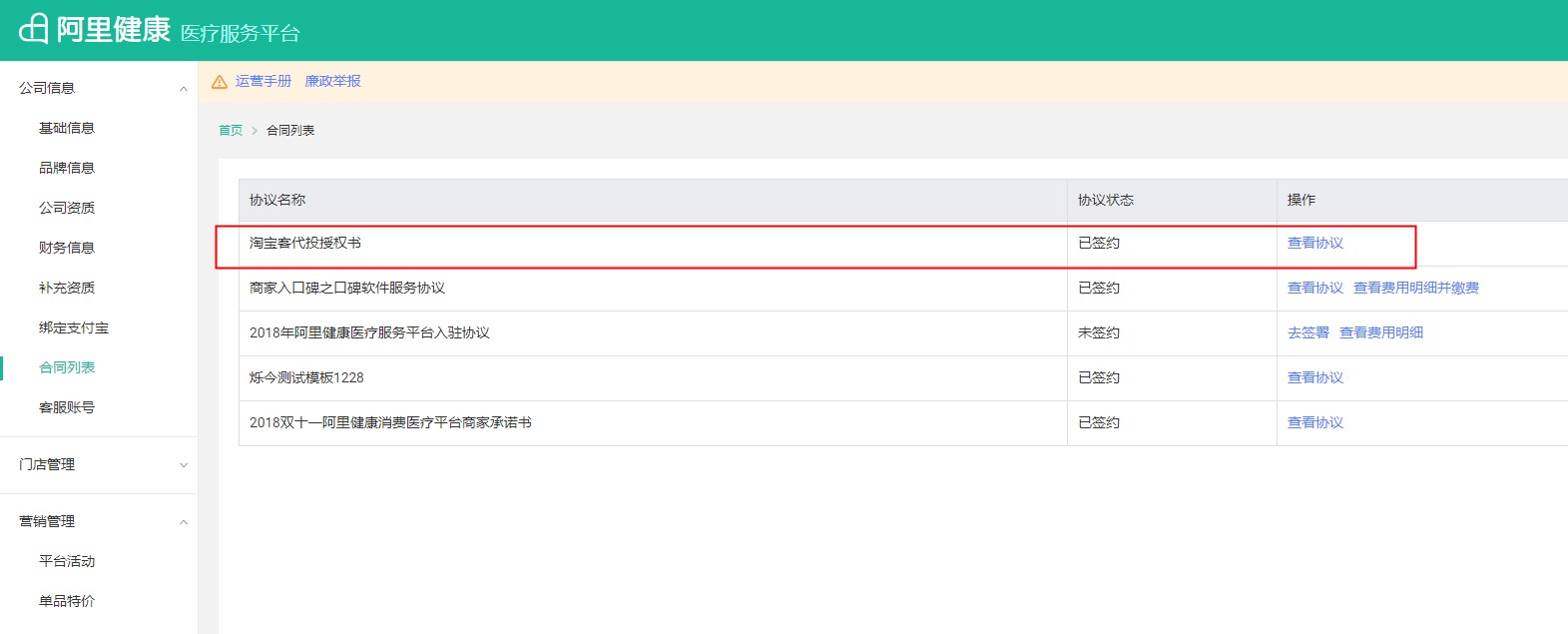This screenshot has width=1568, height=634.
Task: Select the 淘宝客代投授权书 agreement name
Action: click(x=305, y=243)
